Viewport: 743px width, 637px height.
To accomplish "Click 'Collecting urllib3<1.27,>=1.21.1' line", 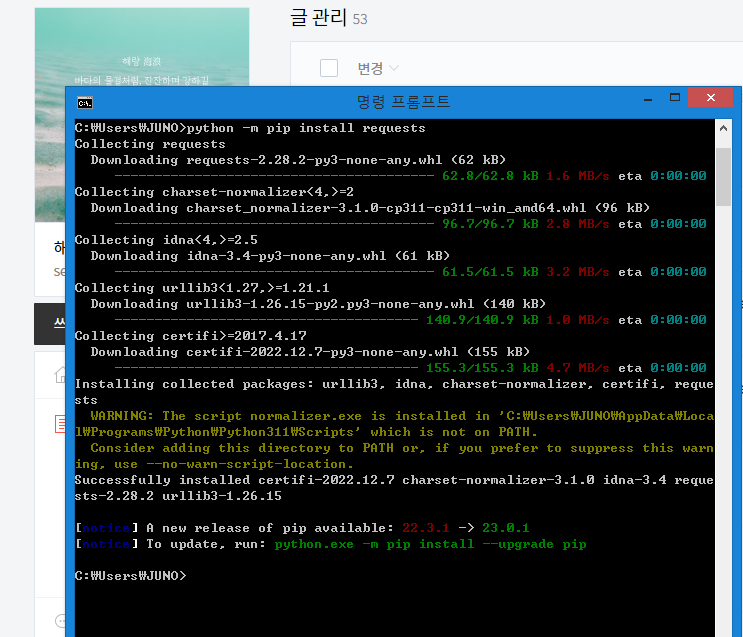I will [x=202, y=288].
